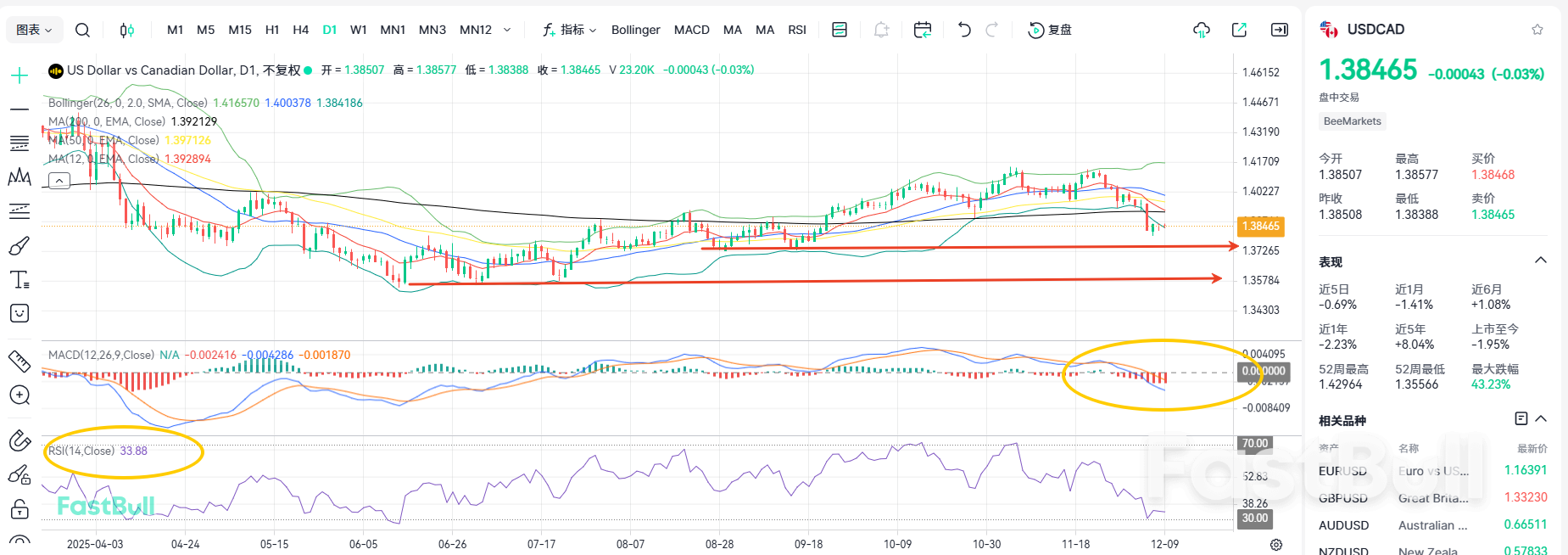Open AUDUSD in related instruments list

tap(1343, 525)
